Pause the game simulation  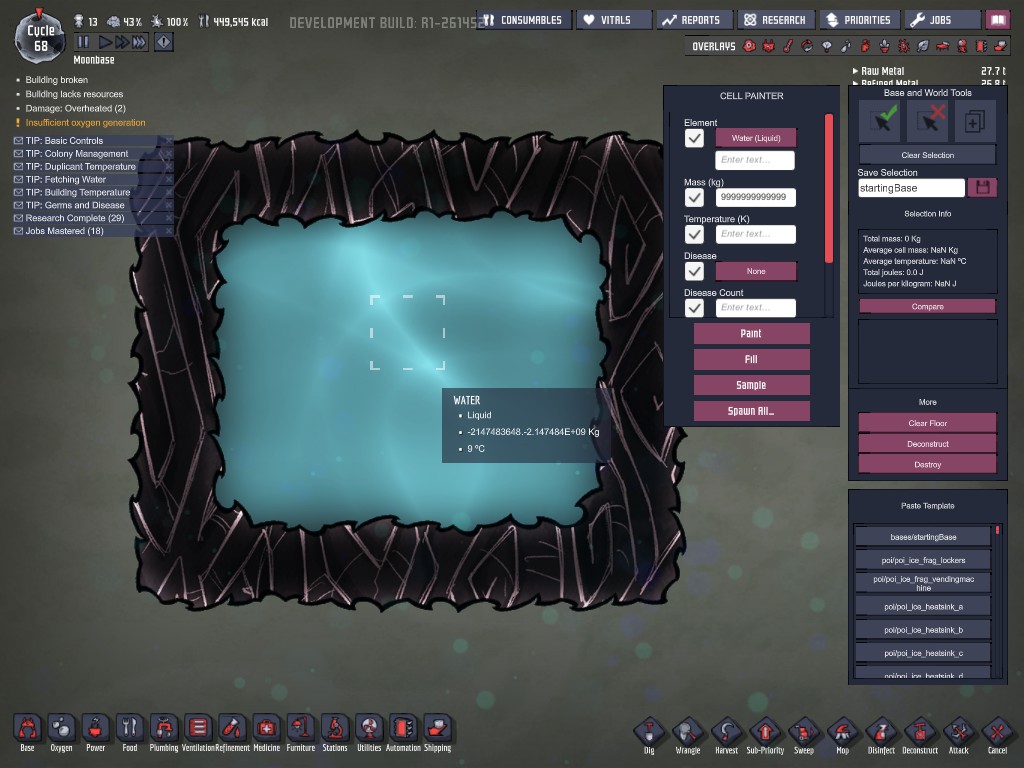83,42
